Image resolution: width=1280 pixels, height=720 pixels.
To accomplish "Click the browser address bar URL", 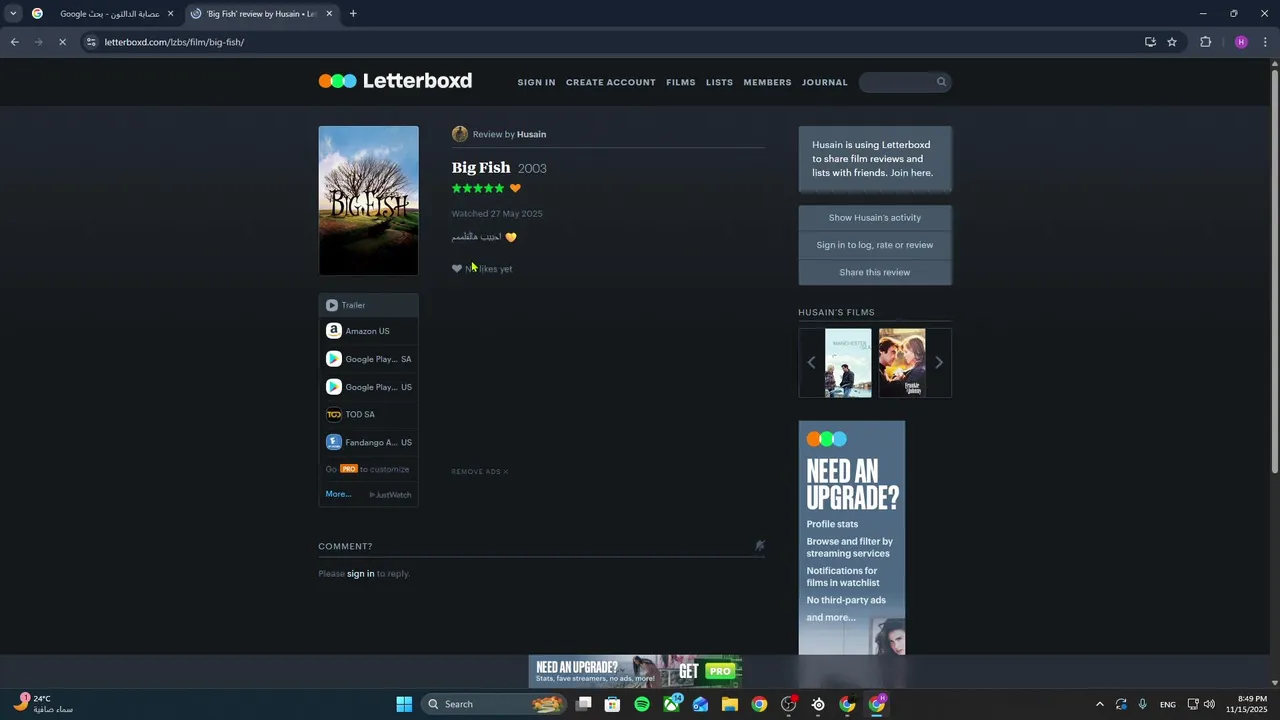I will pos(174,42).
